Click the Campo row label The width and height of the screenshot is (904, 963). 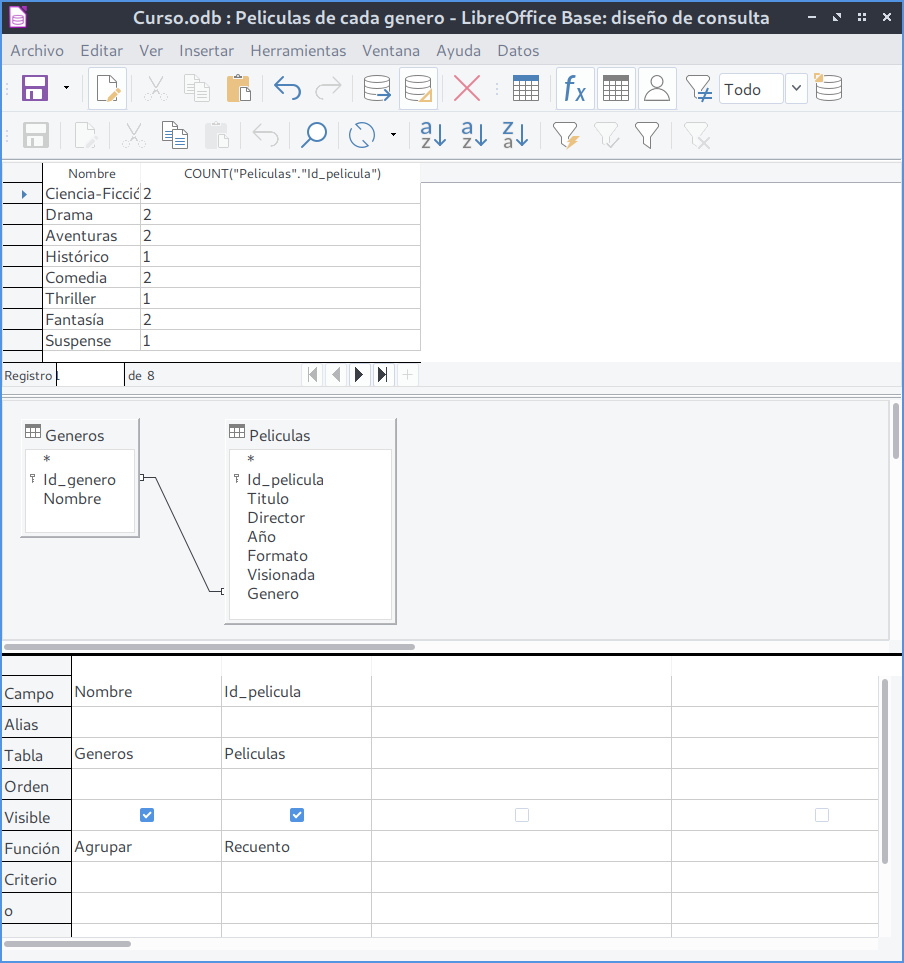pyautogui.click(x=36, y=693)
